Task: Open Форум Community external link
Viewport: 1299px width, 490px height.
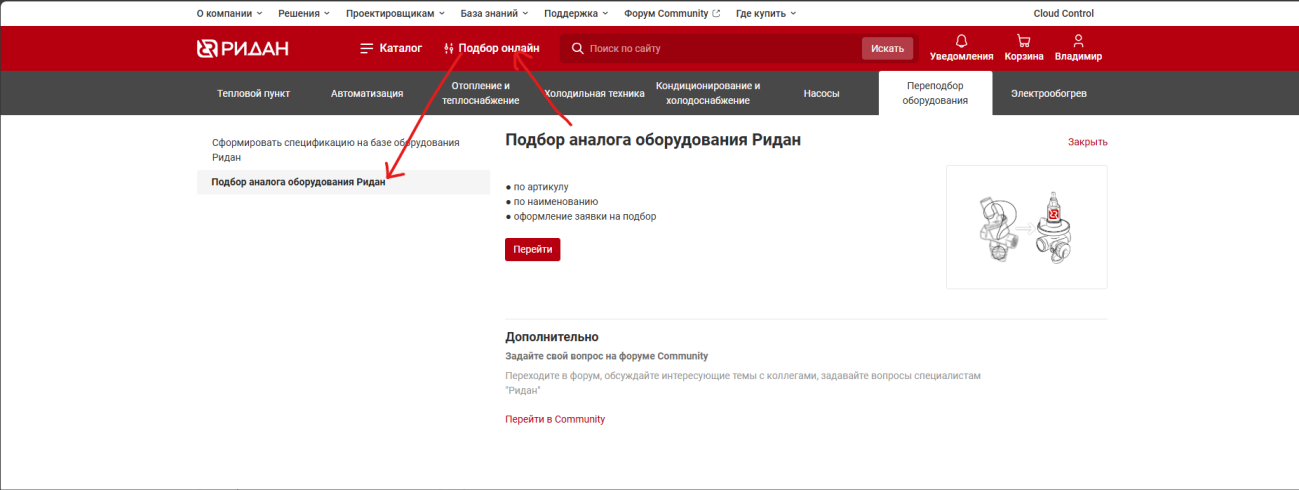Action: [x=672, y=13]
